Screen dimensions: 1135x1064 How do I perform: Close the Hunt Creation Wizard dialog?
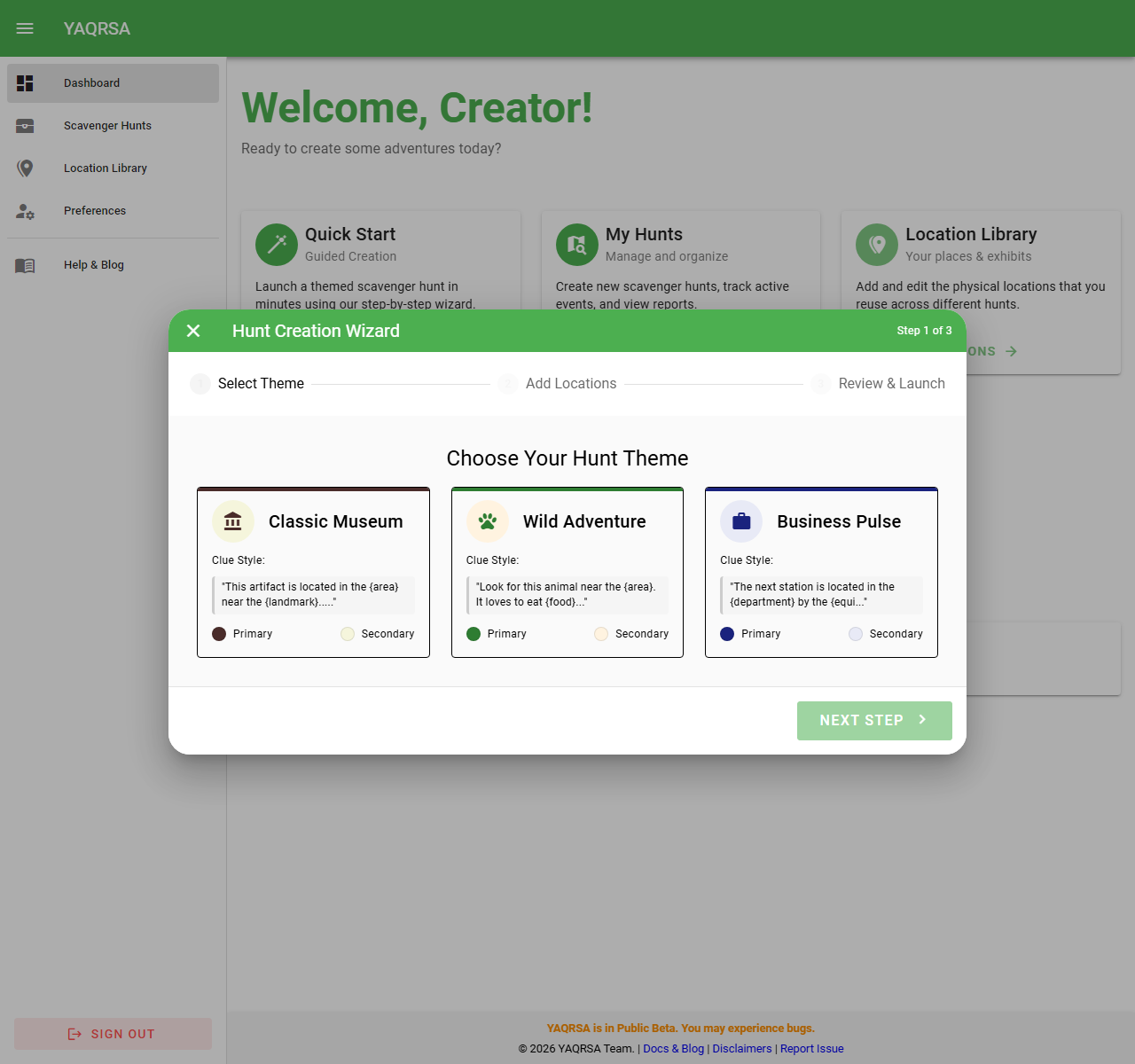[x=193, y=331]
